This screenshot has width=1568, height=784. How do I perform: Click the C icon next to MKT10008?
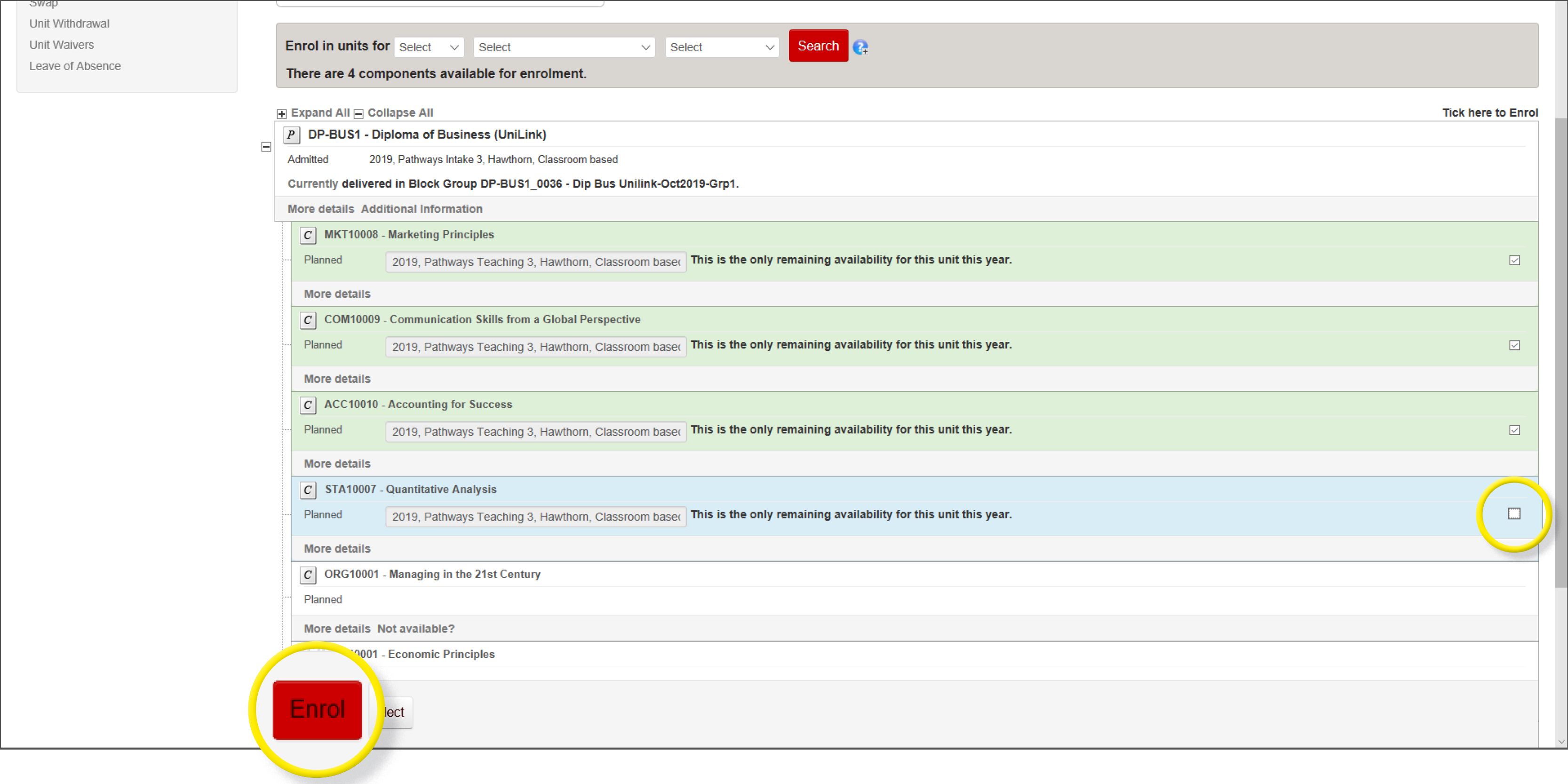pyautogui.click(x=307, y=235)
